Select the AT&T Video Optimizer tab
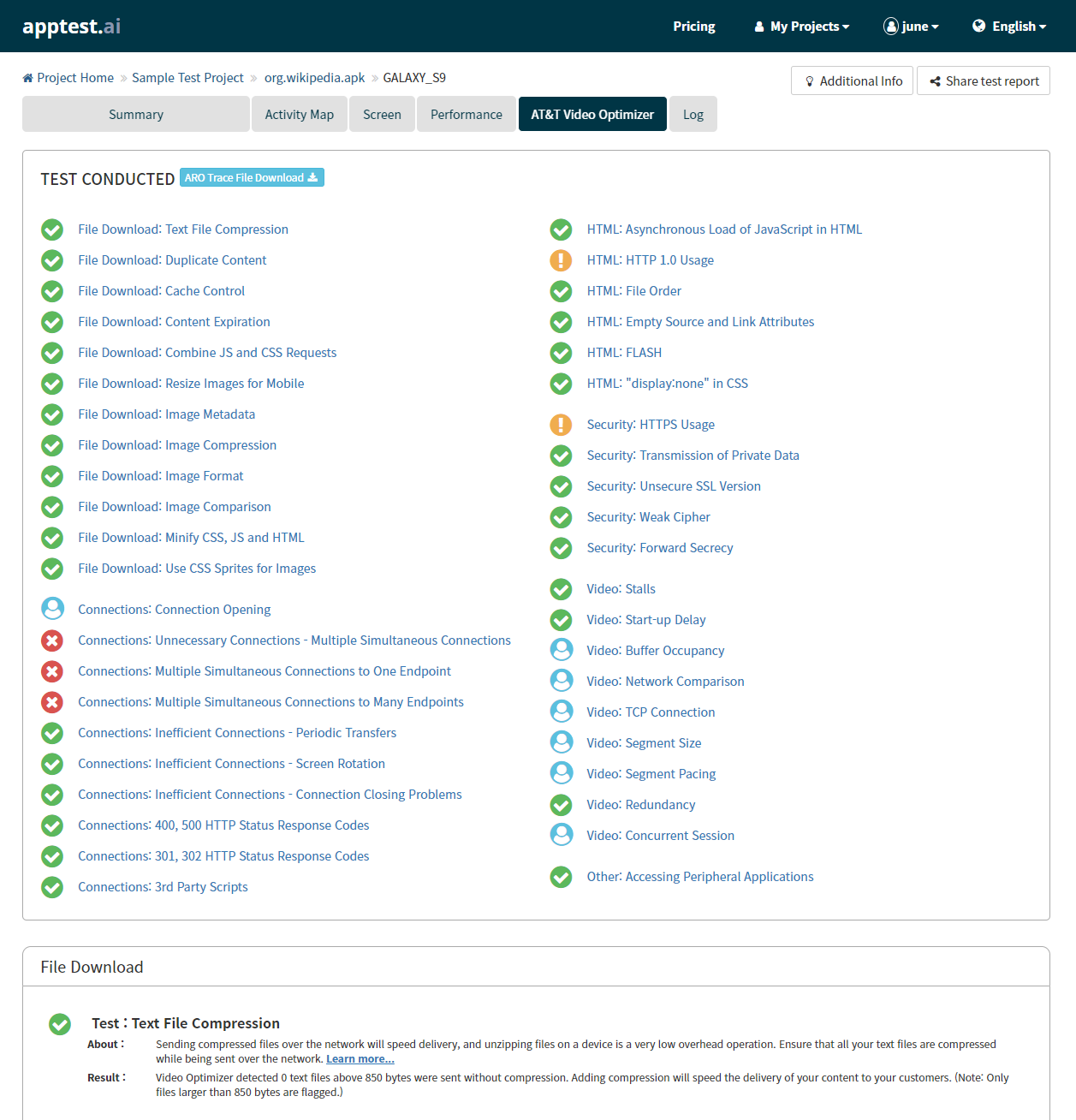Image resolution: width=1076 pixels, height=1120 pixels. [x=592, y=115]
